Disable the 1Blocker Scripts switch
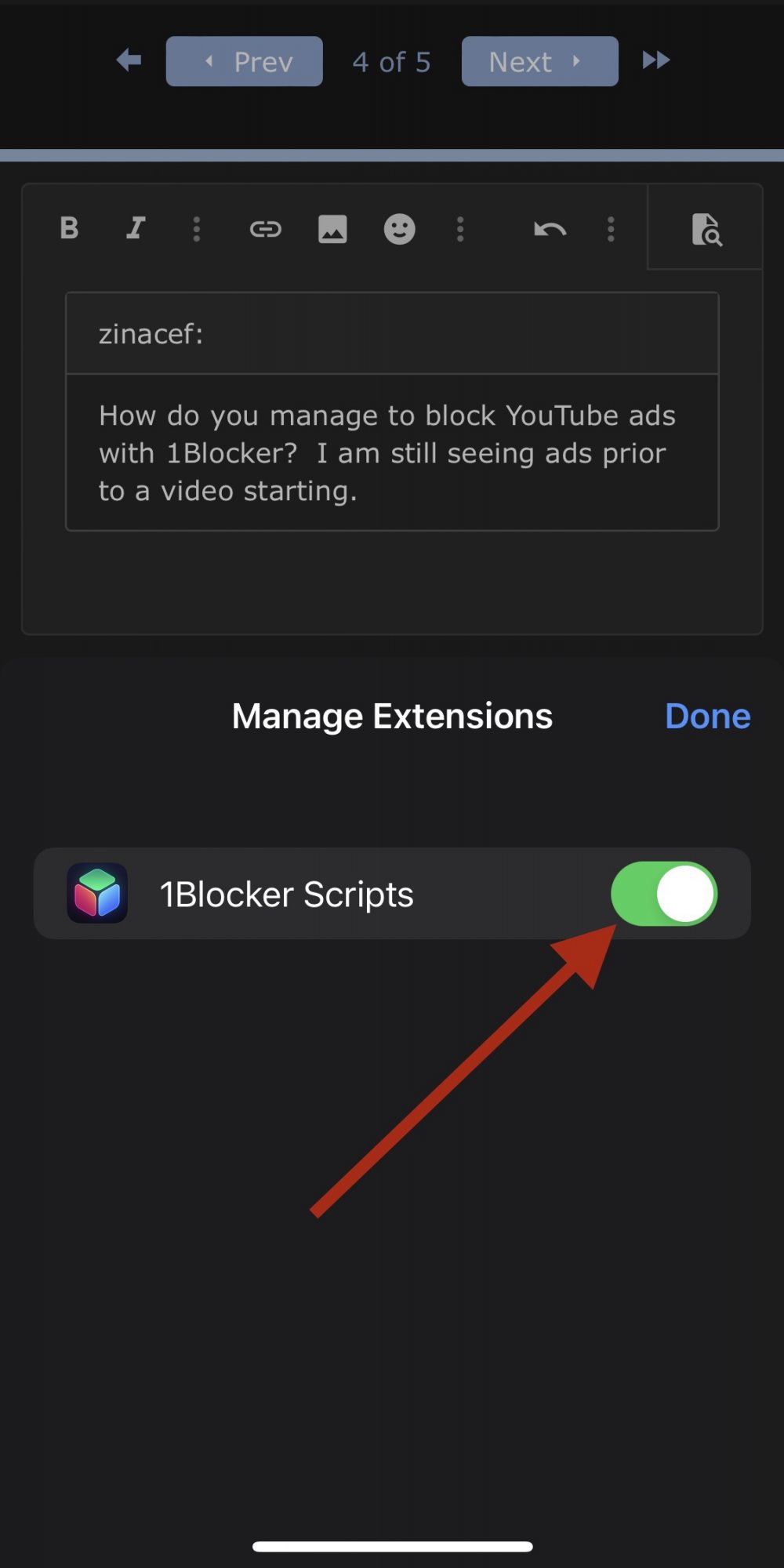Viewport: 784px width, 1568px height. pyautogui.click(x=664, y=894)
